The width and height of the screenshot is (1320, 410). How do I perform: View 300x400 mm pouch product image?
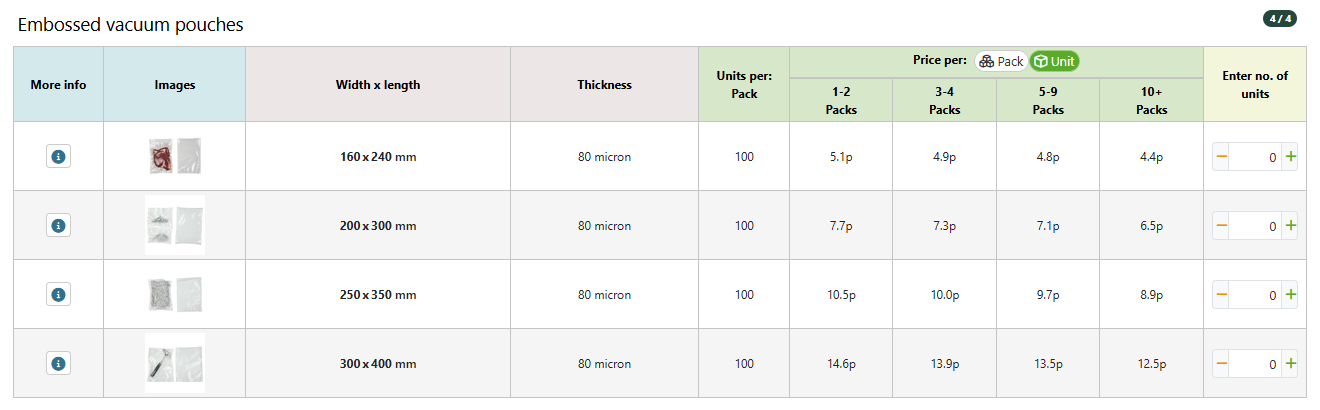click(x=175, y=363)
